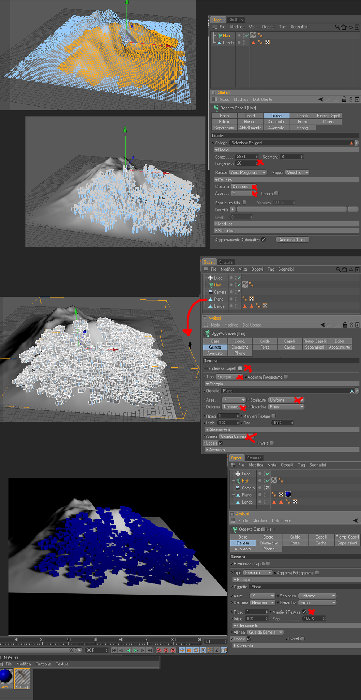Click the Link field in the top Guides settings
Image resolution: width=361 pixels, height=700 pixels.
tap(290, 142)
